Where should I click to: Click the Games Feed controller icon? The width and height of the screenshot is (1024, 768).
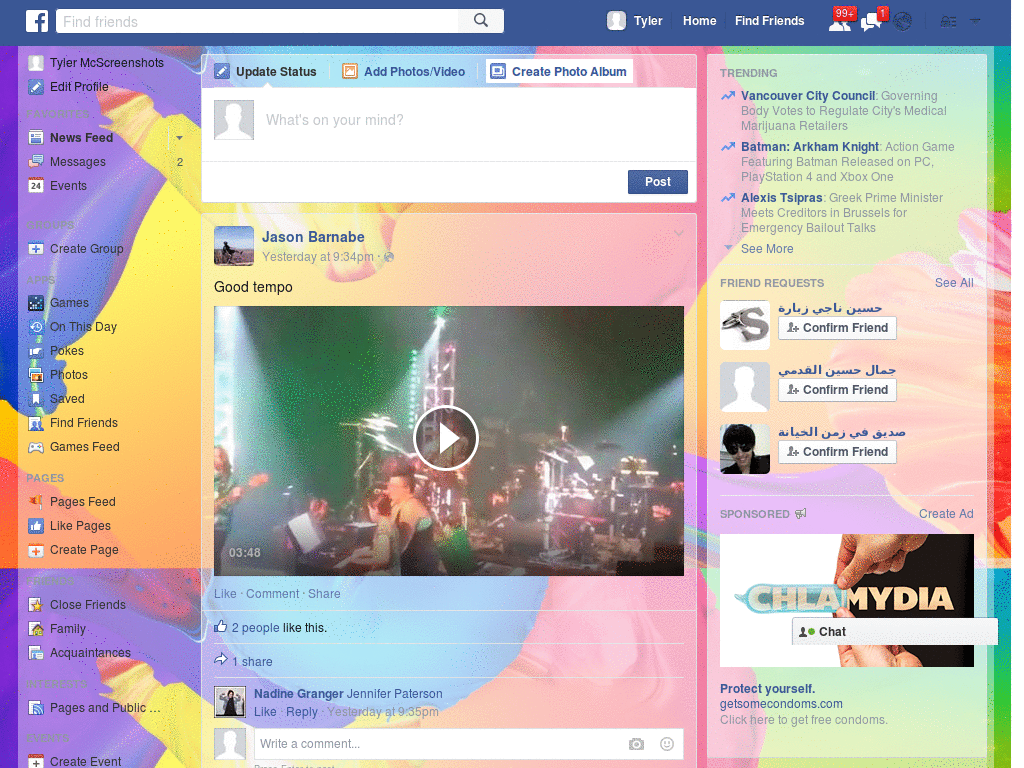click(36, 447)
